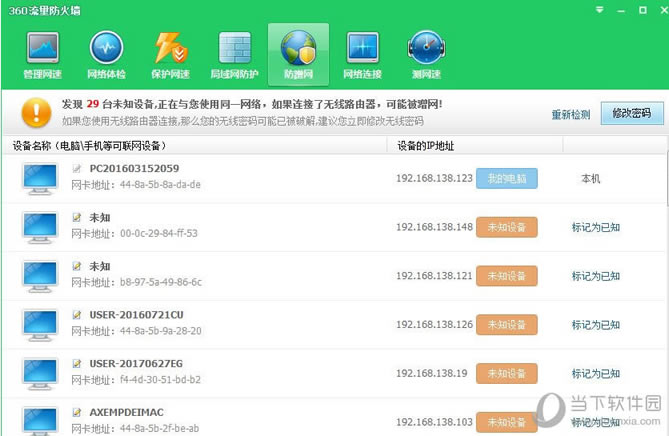Image resolution: width=669 pixels, height=436 pixels.
Task: Click MAC address 44-8a-5b-8a-da-de
Action: (160, 185)
